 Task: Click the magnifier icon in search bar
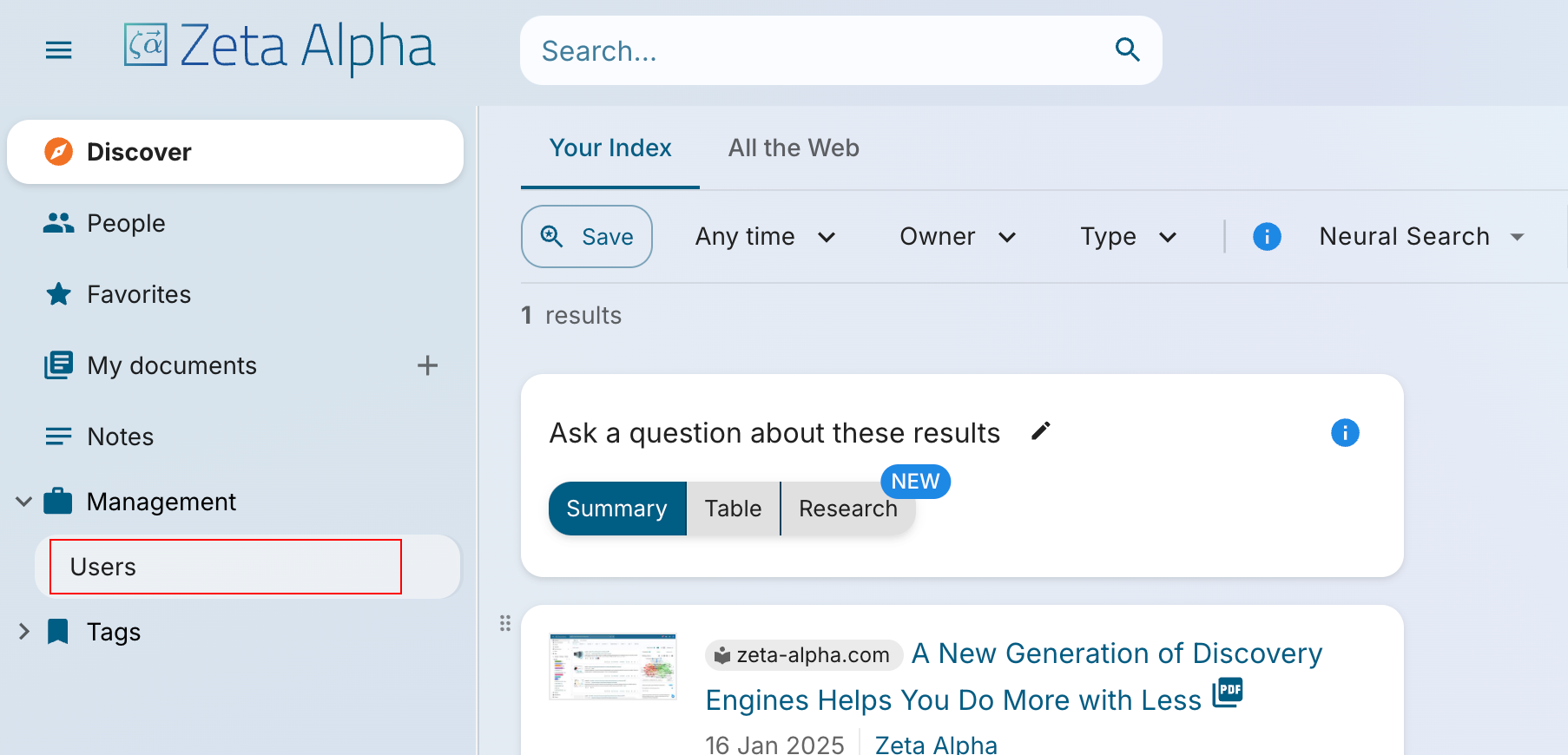pyautogui.click(x=1127, y=49)
